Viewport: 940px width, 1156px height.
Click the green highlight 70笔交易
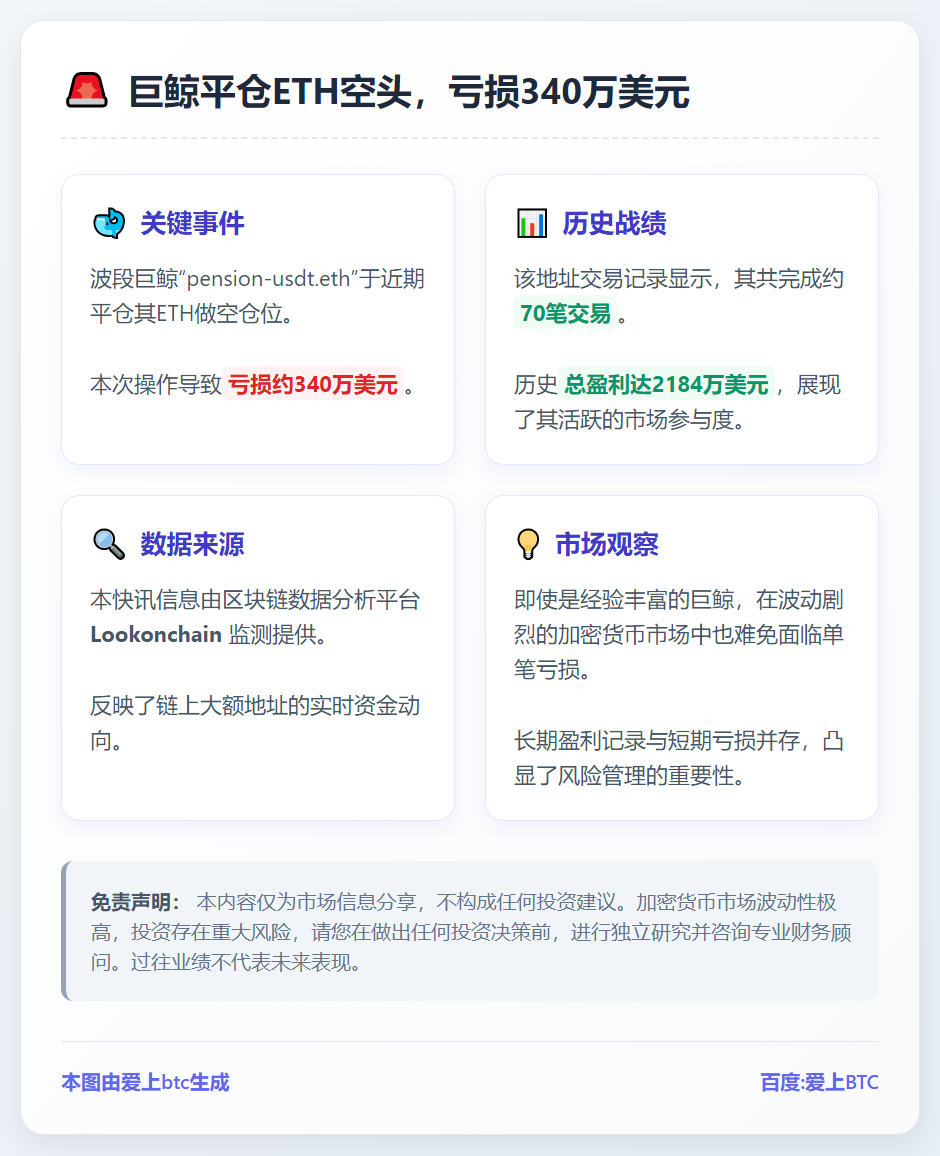(565, 313)
